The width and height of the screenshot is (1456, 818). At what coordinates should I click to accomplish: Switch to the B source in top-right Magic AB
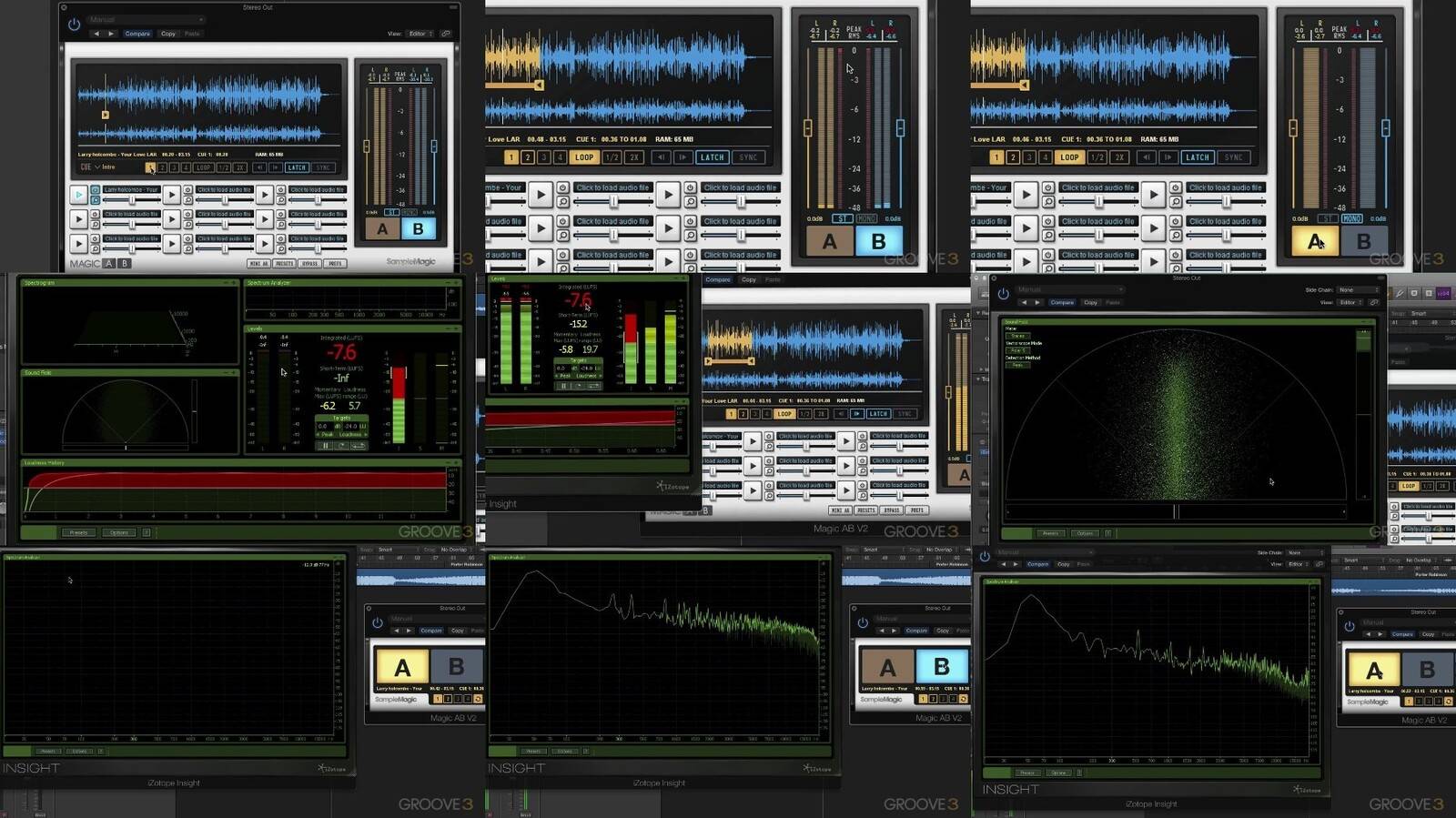point(1363,241)
